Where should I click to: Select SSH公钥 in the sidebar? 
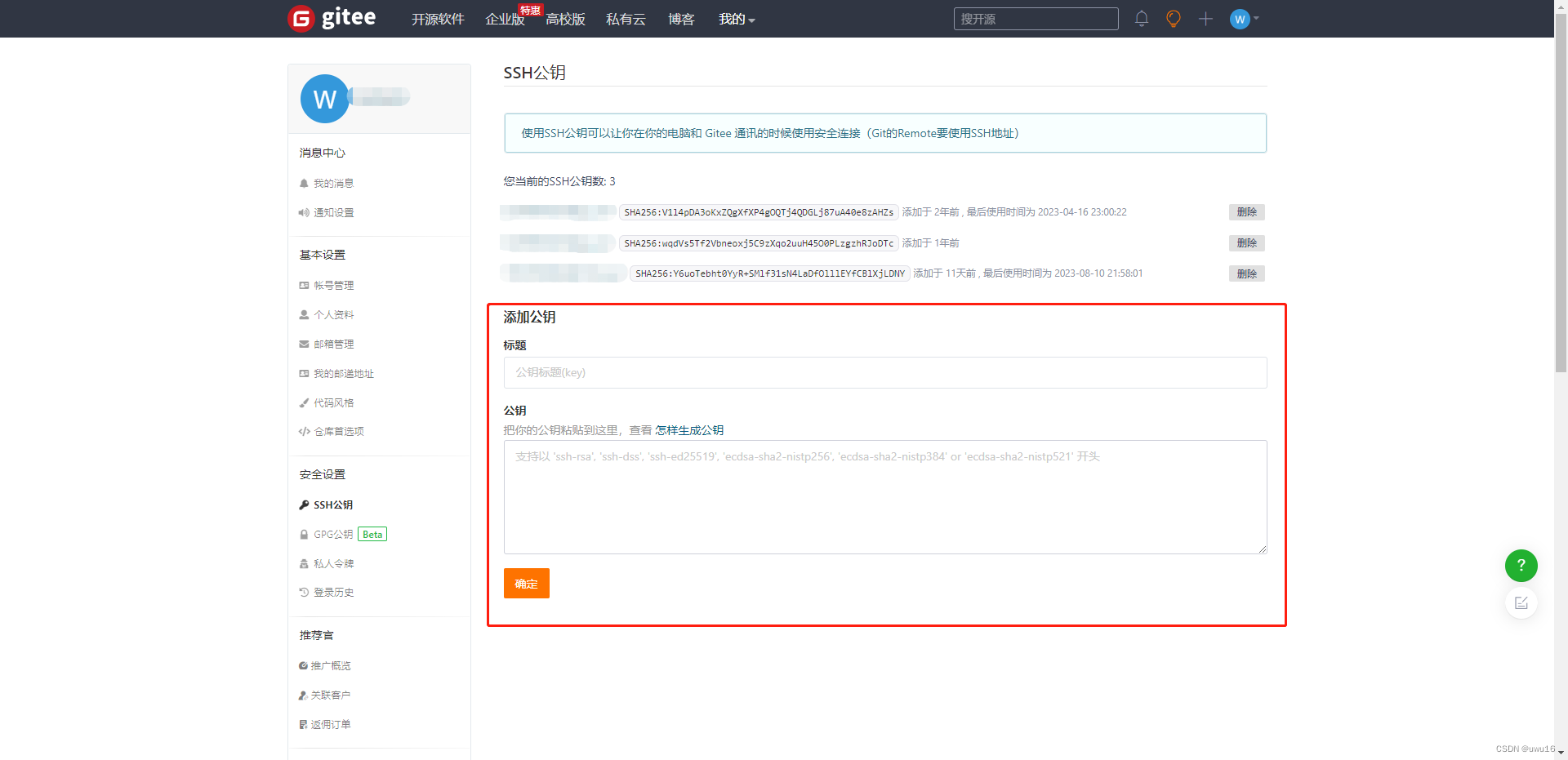[x=333, y=505]
